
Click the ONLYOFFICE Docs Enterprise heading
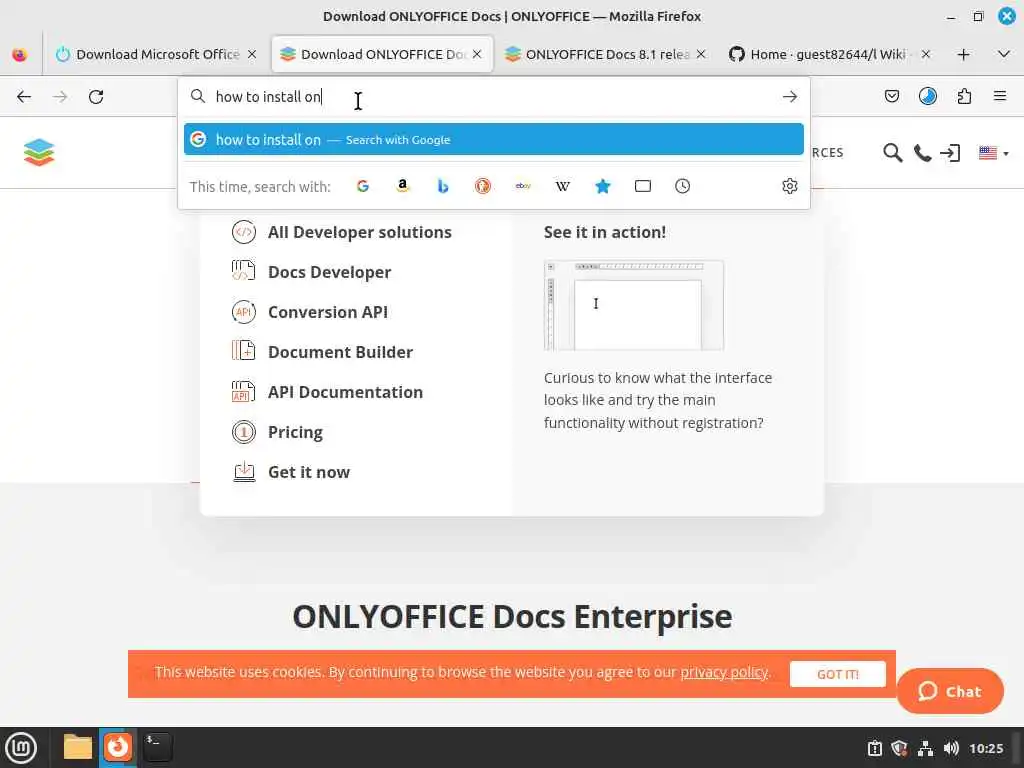tap(512, 616)
